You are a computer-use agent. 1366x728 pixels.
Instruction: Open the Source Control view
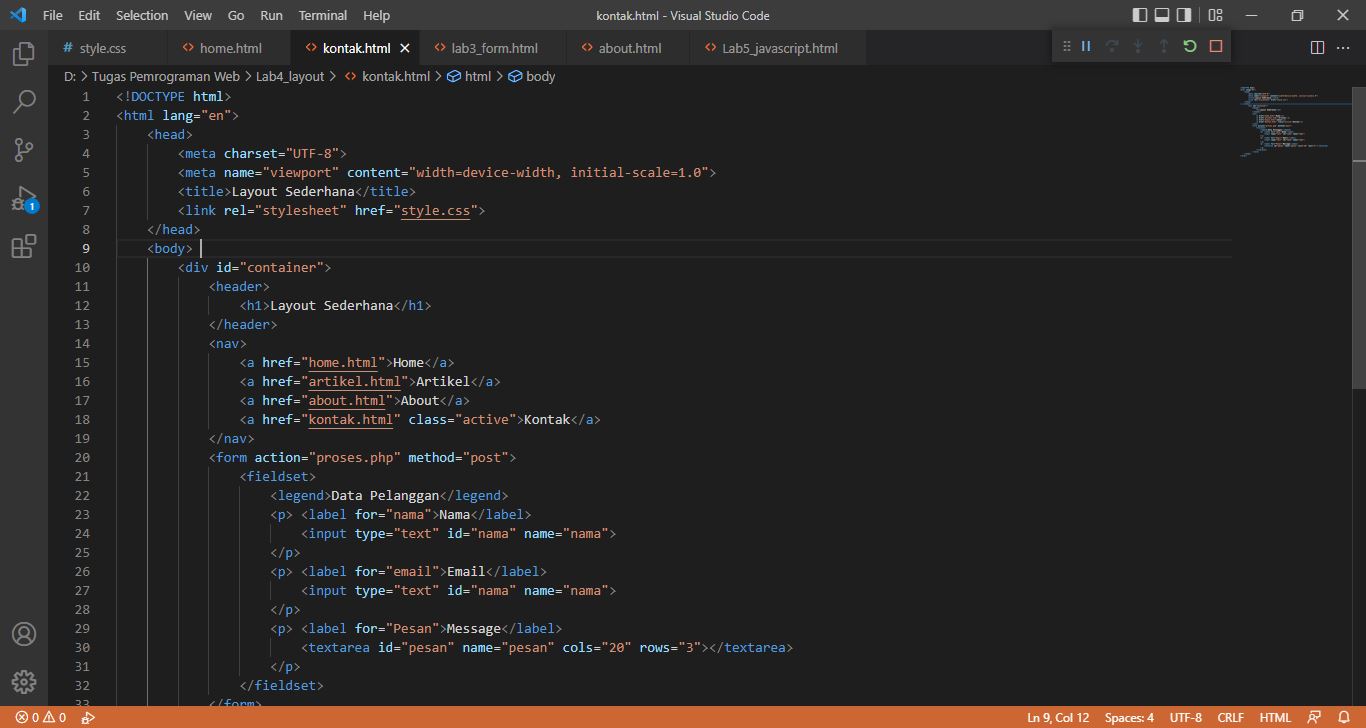coord(24,149)
